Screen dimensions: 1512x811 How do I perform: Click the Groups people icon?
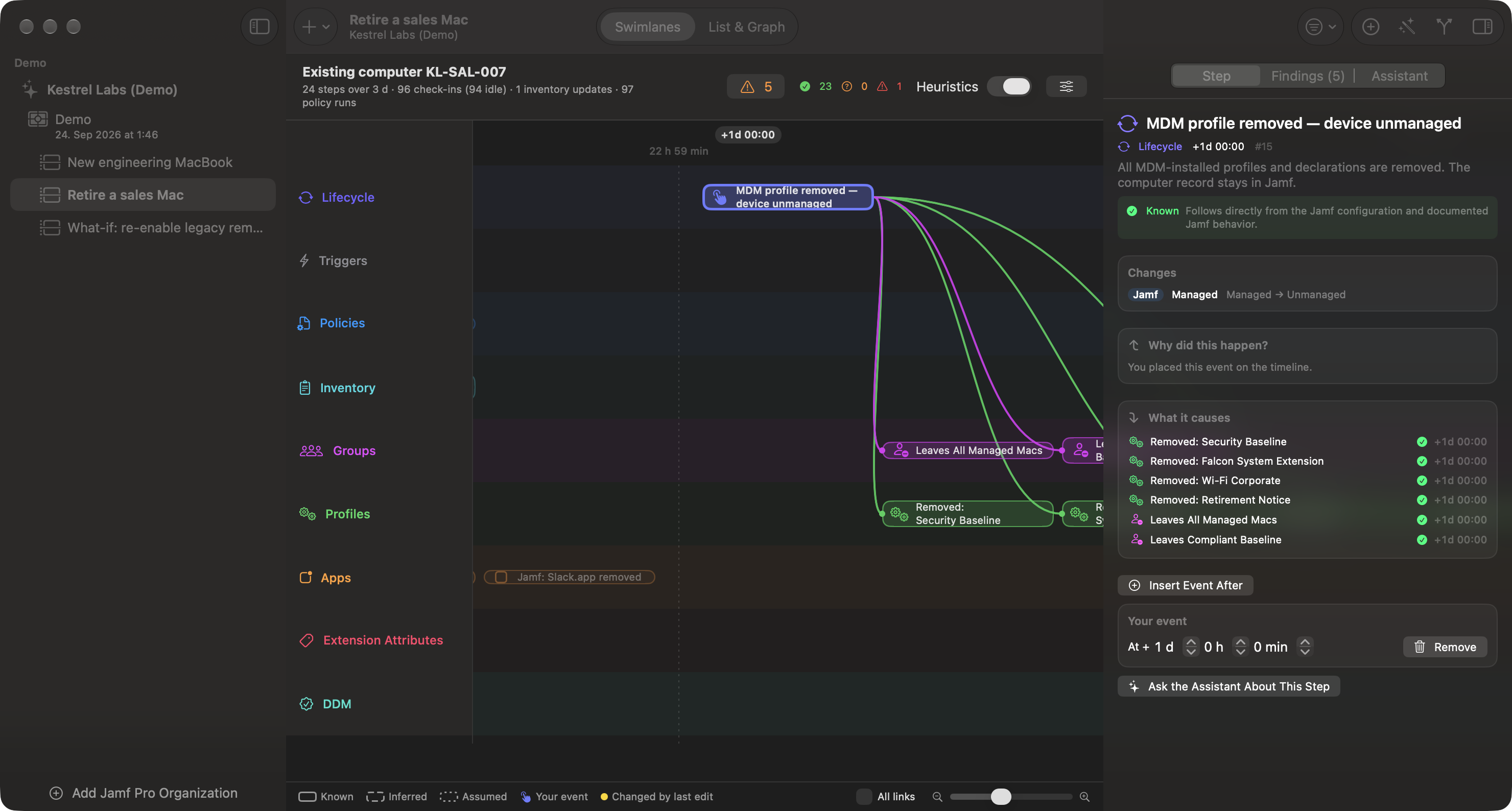coord(311,450)
